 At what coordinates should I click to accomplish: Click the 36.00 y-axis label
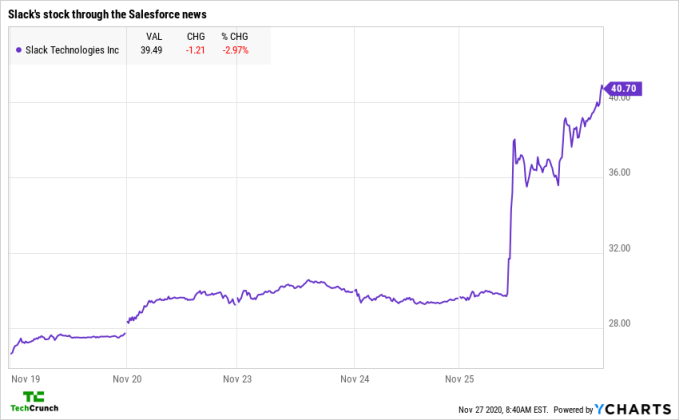click(x=621, y=172)
